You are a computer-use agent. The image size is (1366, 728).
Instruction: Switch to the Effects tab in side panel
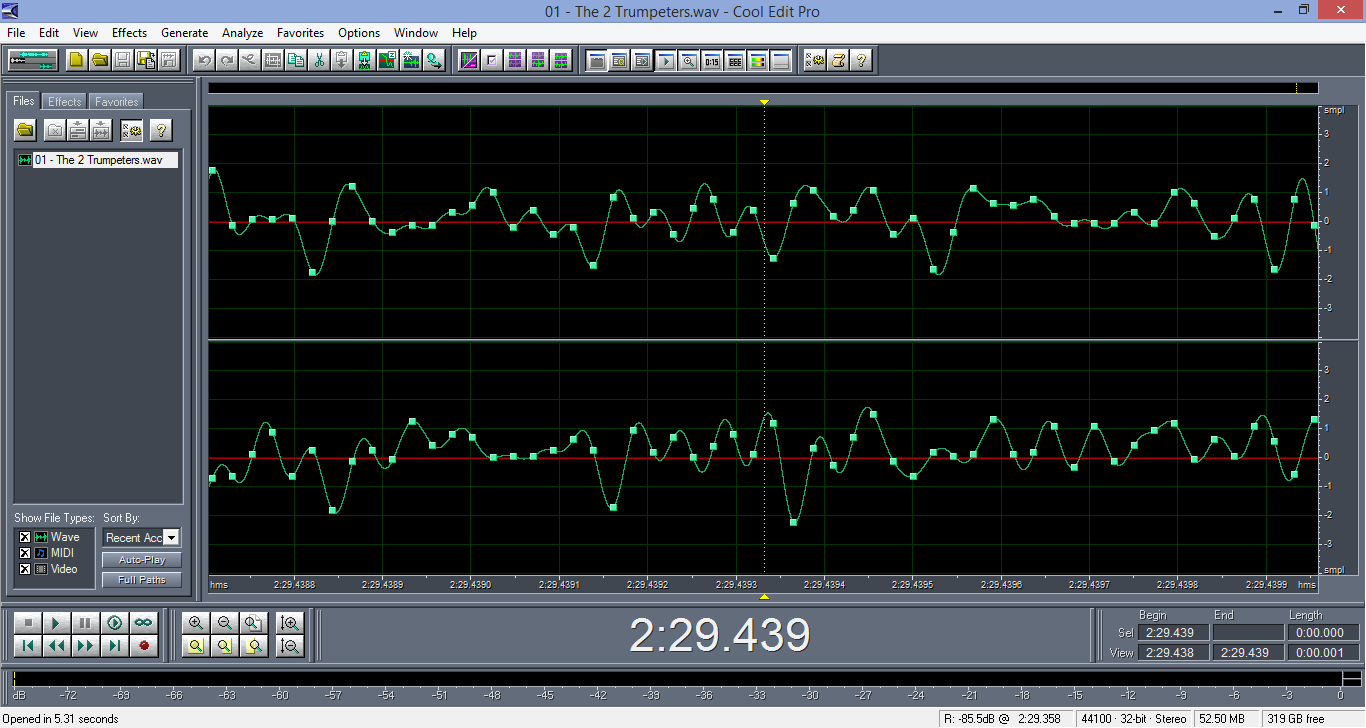pyautogui.click(x=65, y=102)
